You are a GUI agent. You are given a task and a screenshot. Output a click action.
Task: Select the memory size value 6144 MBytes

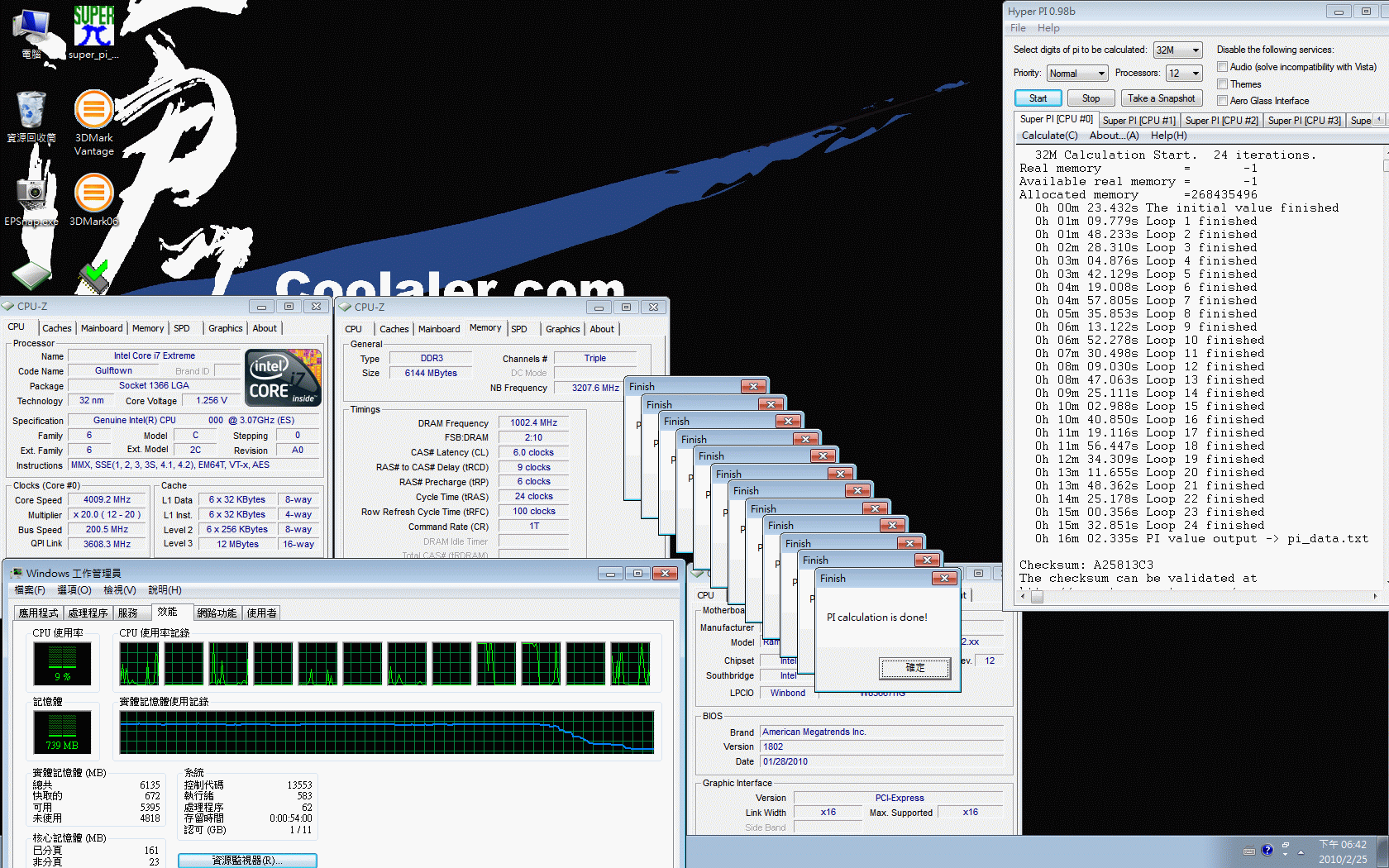(431, 373)
